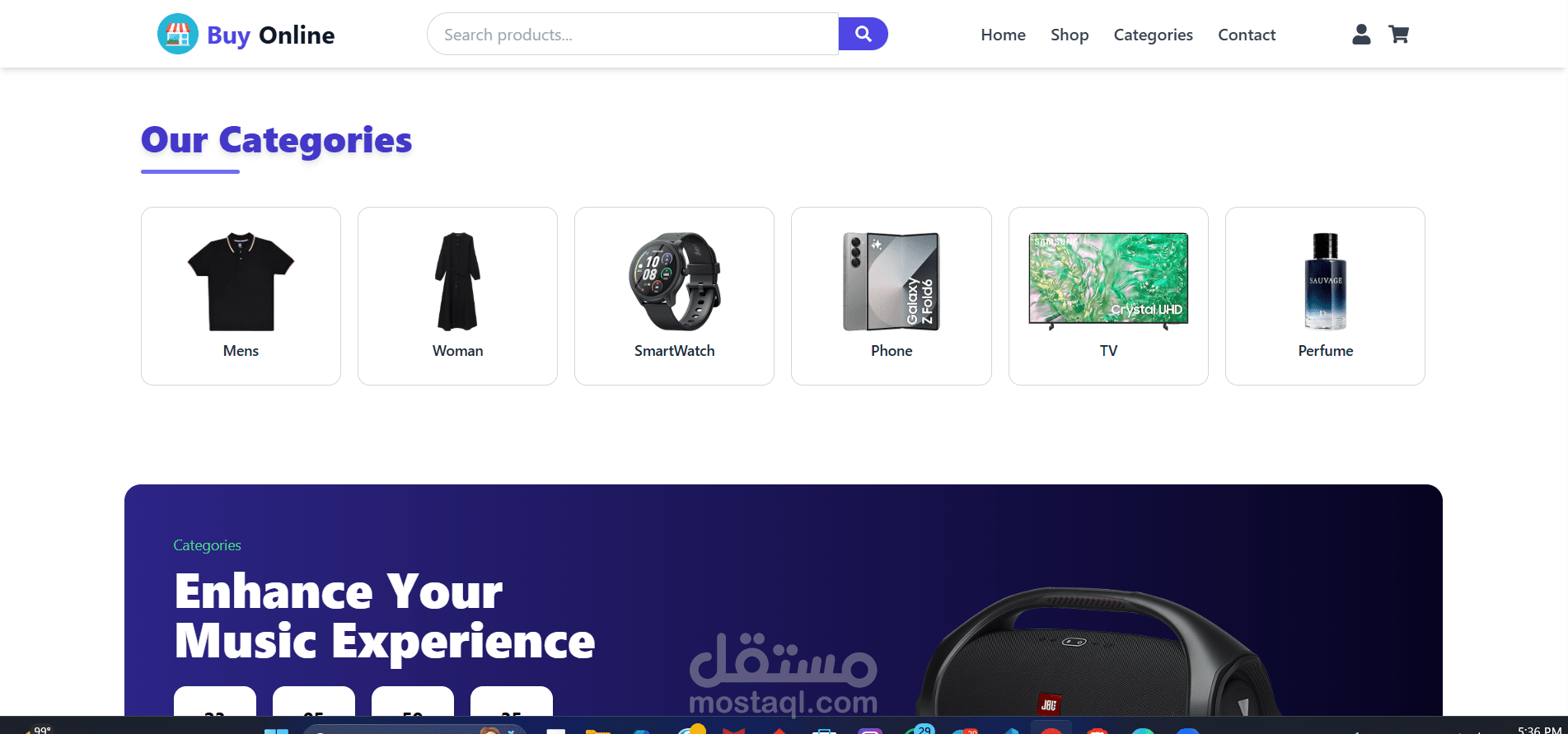Click the JBL speaker banner image
Screen dimensions: 1568x734
1096,652
